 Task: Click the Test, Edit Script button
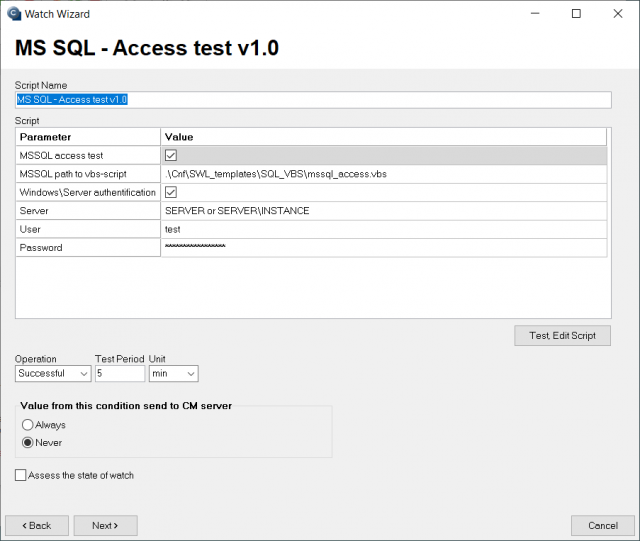562,336
